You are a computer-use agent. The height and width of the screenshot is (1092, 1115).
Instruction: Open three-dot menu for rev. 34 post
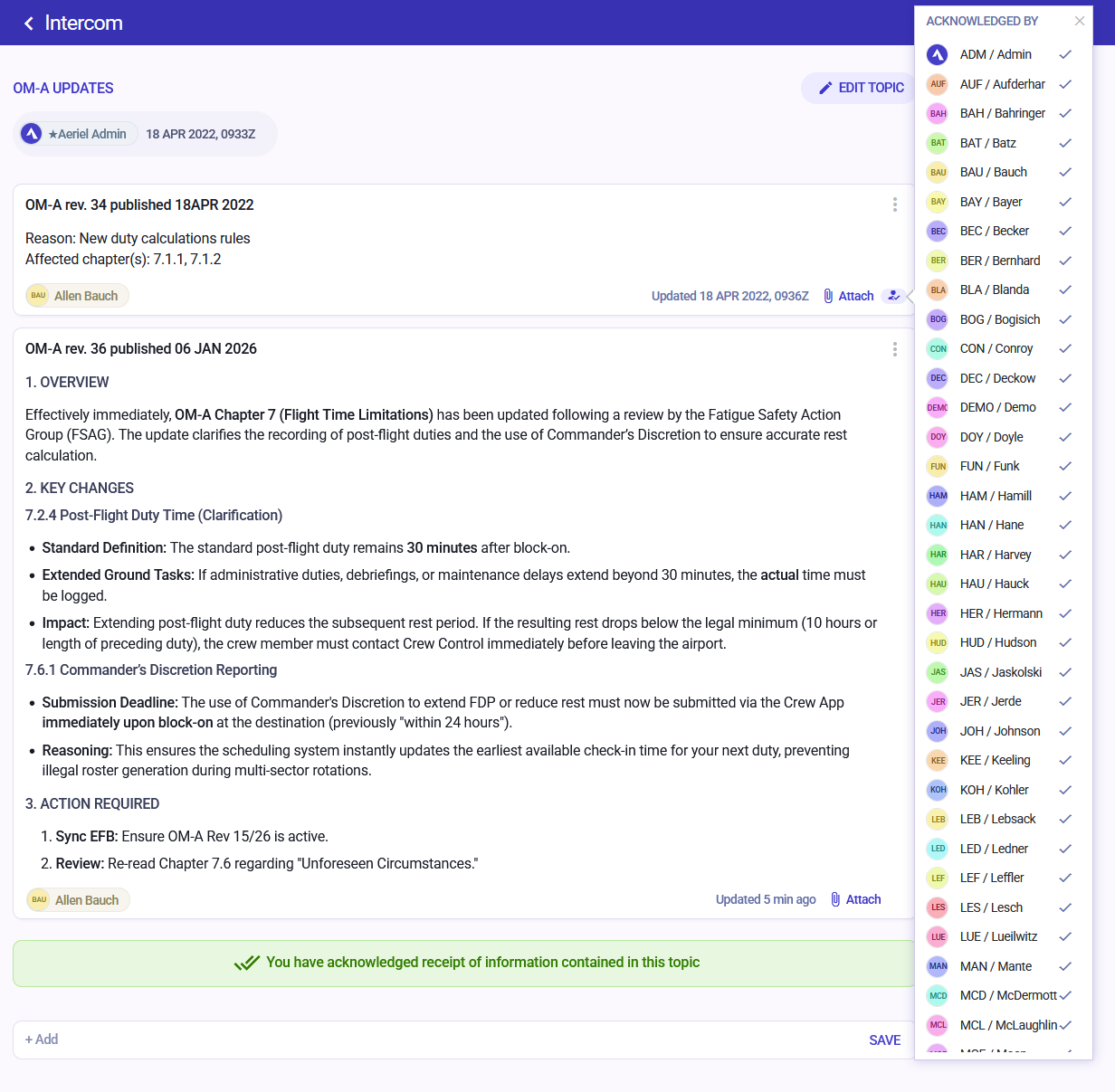(894, 204)
